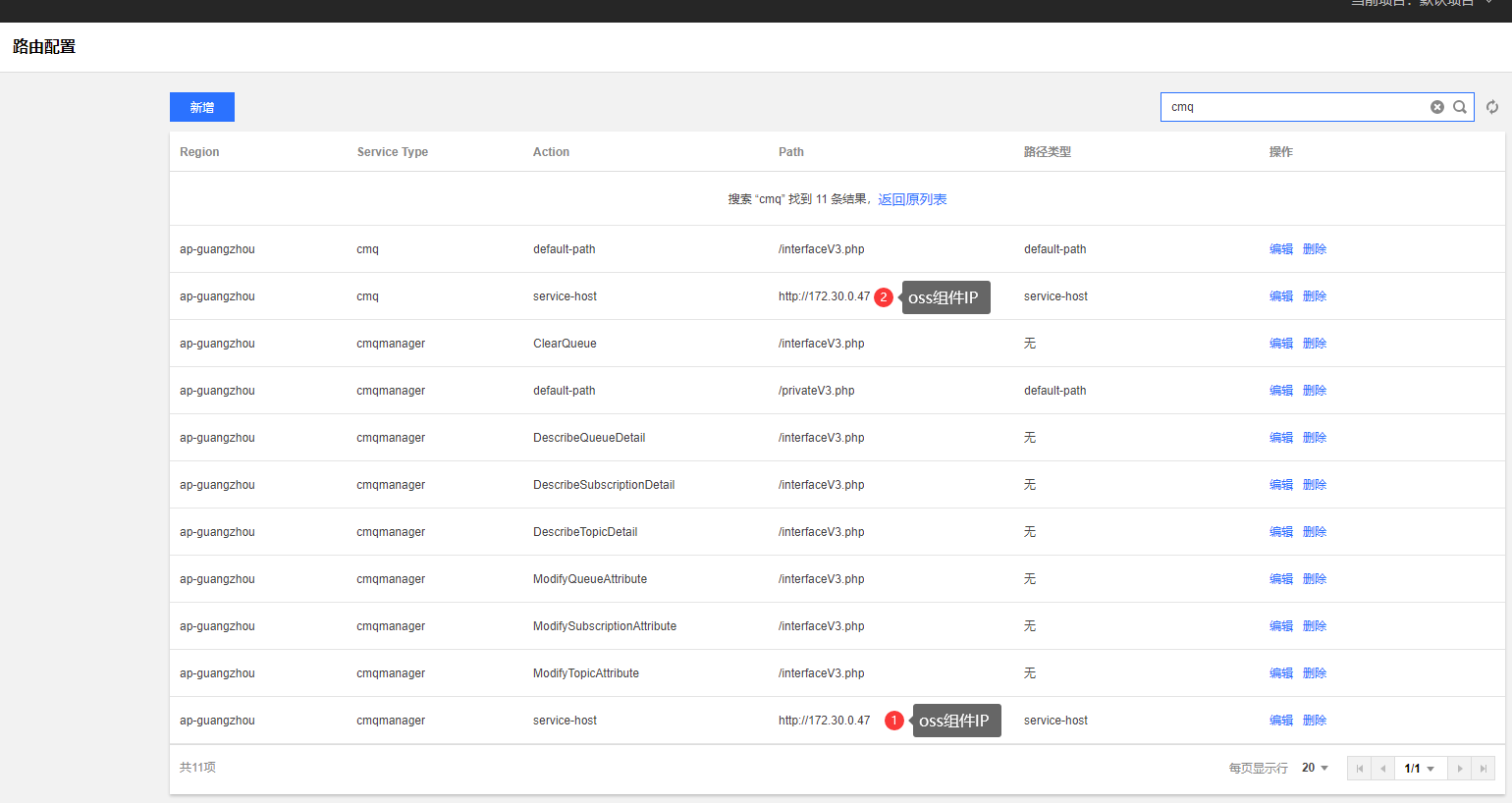
Task: Select ClearQueue action cell
Action: [565, 344]
